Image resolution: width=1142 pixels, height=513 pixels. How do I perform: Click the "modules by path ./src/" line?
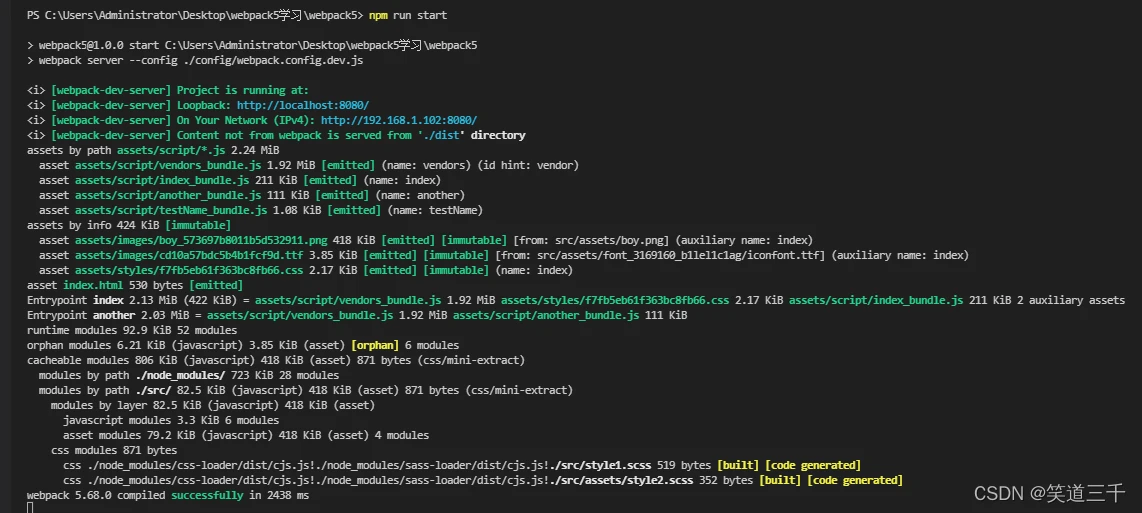[306, 390]
